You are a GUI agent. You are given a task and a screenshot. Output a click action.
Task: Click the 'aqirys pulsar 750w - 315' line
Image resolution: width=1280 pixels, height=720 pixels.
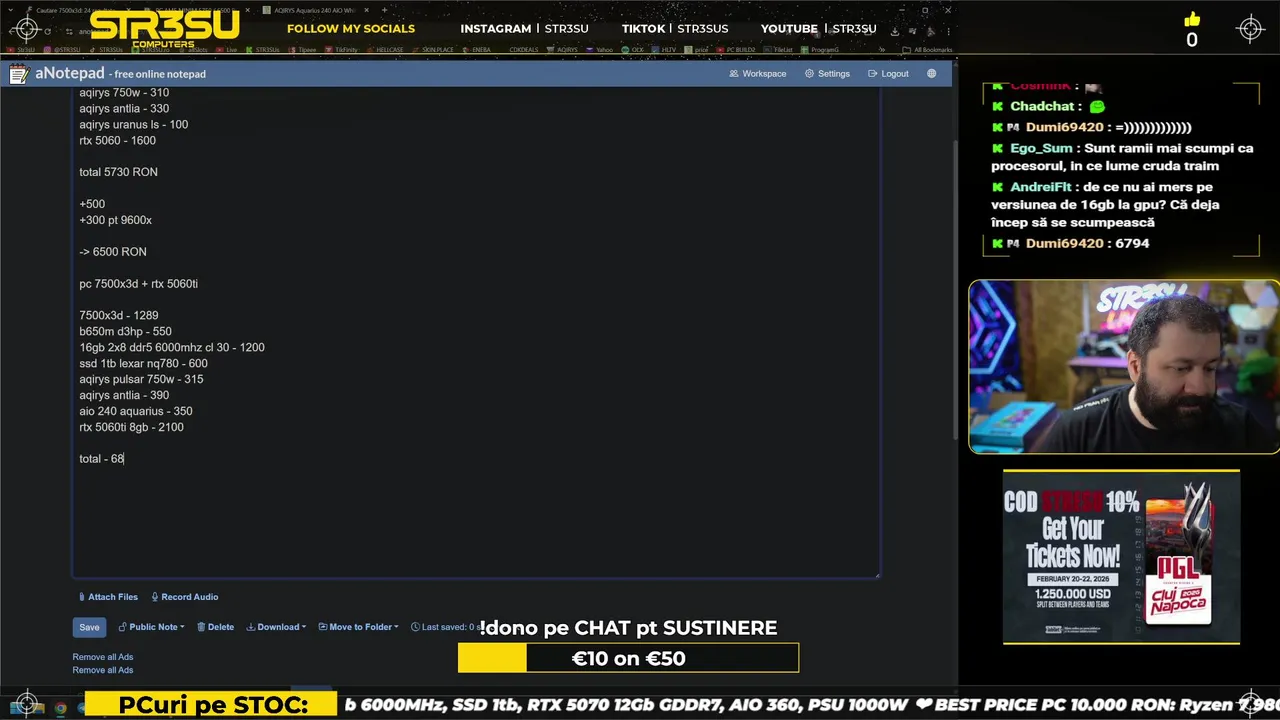point(141,380)
